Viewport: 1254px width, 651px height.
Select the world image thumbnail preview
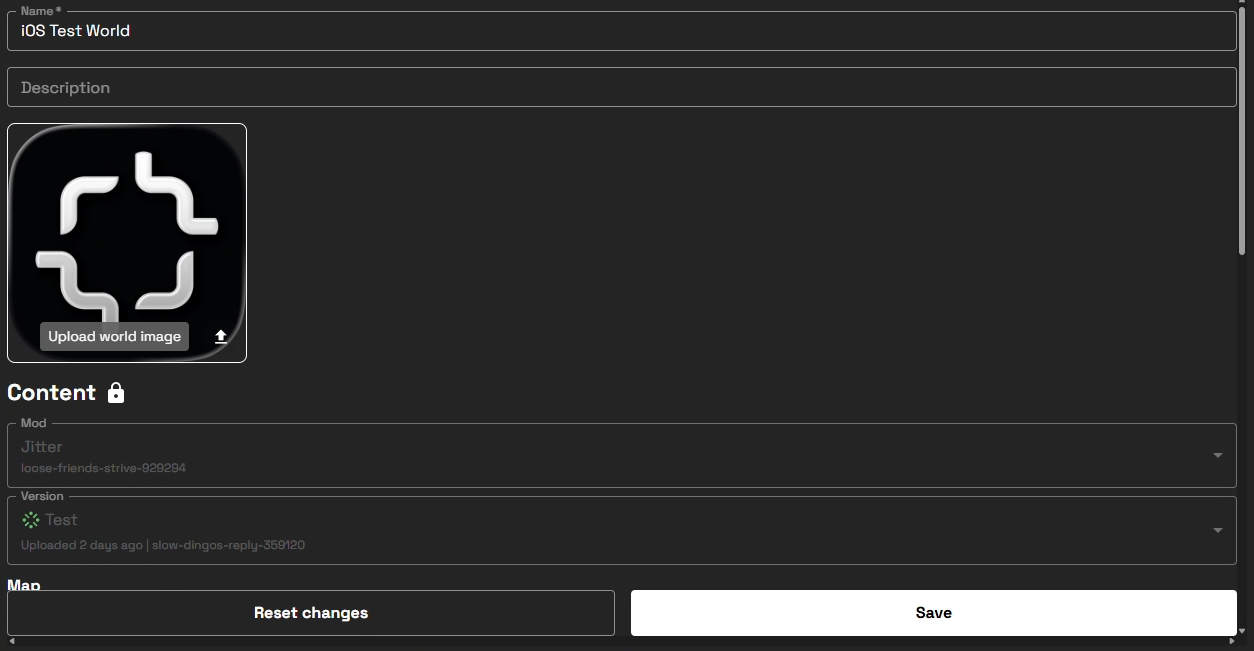127,230
